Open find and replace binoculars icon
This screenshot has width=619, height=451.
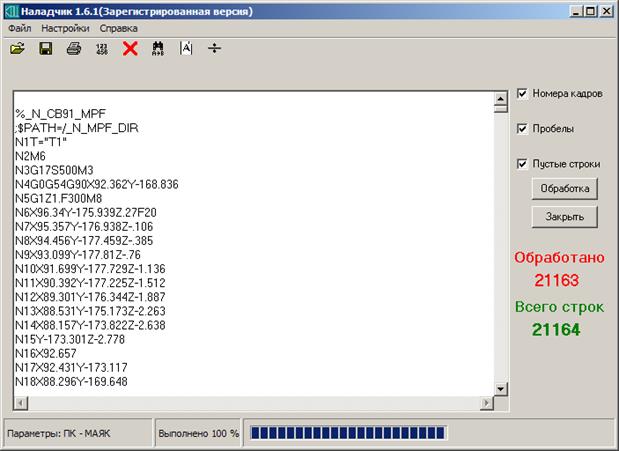(157, 49)
